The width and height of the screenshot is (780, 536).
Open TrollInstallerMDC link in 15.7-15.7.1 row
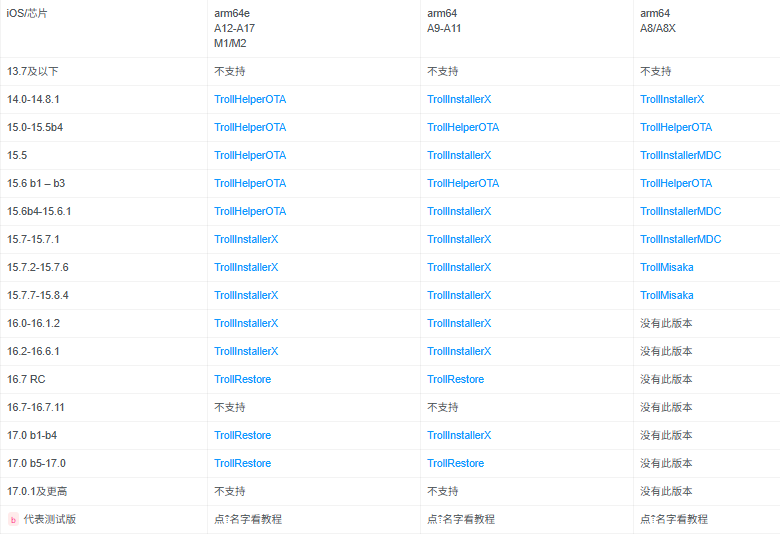point(681,239)
